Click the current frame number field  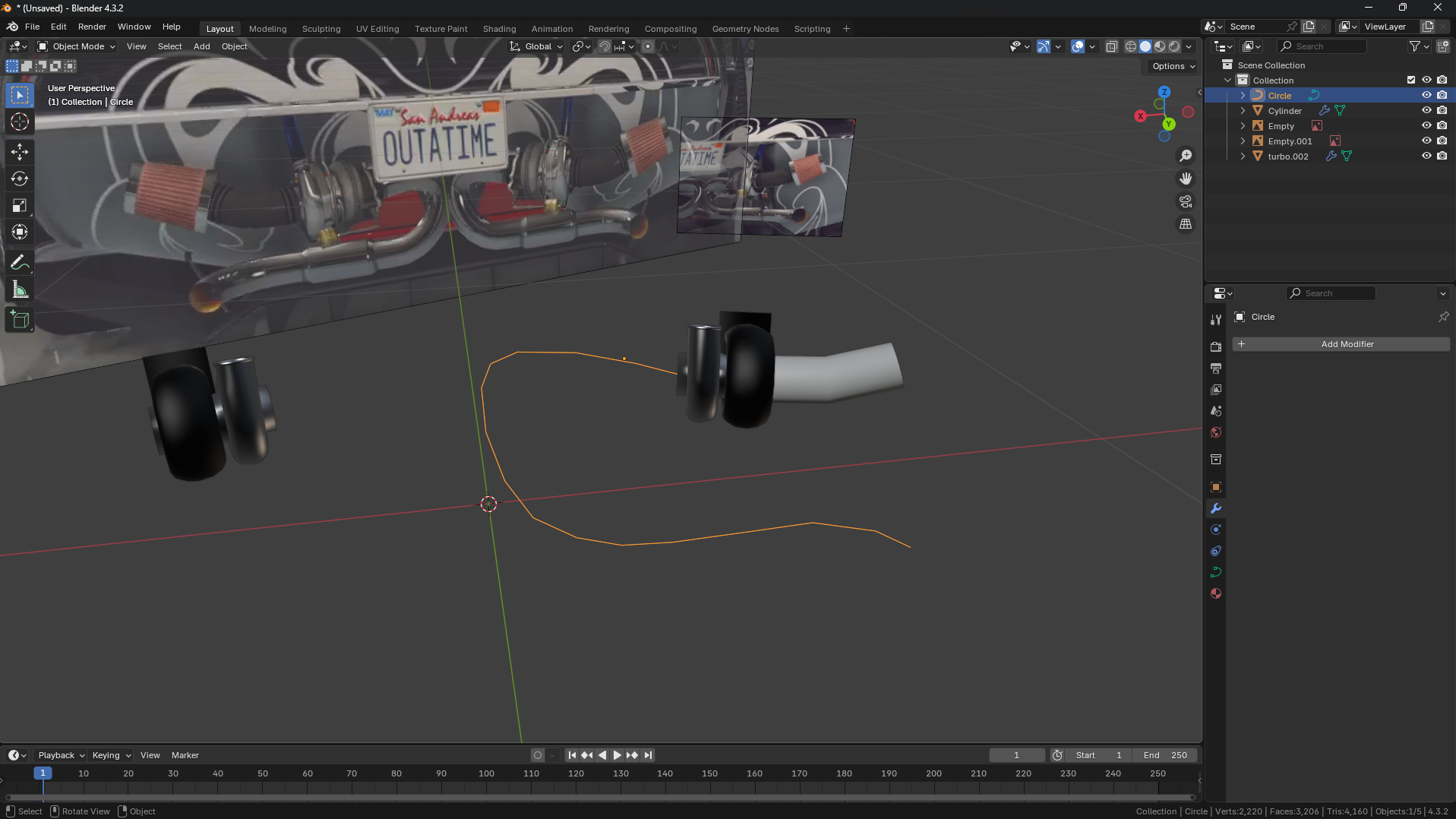tap(1016, 755)
